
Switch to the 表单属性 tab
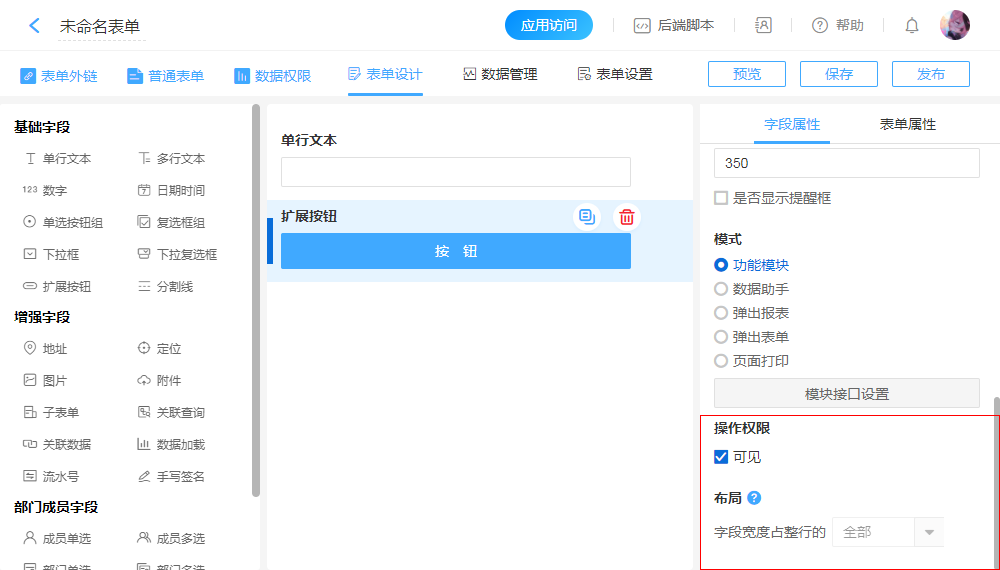[907, 124]
